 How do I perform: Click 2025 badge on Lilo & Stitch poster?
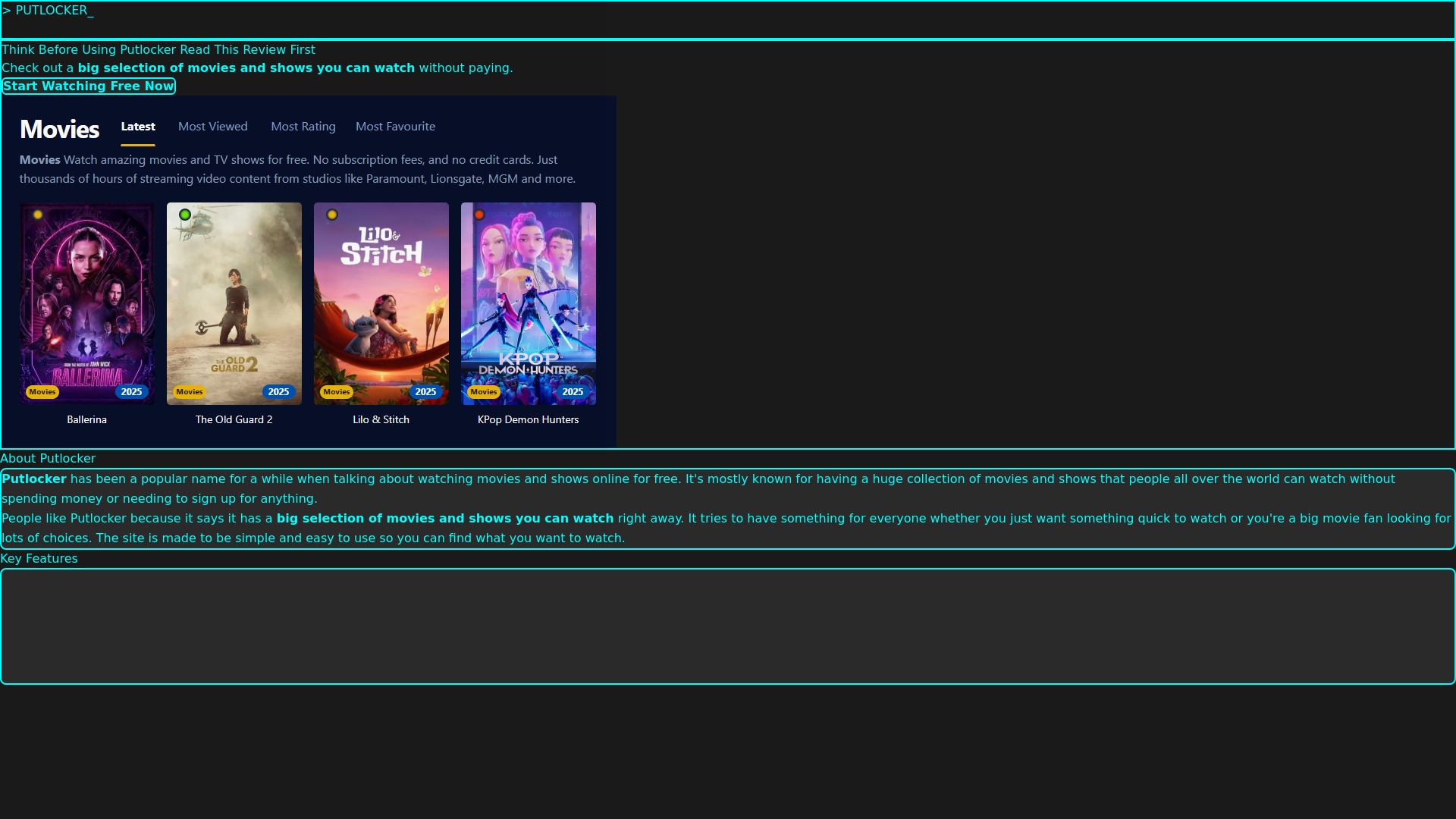pyautogui.click(x=426, y=392)
